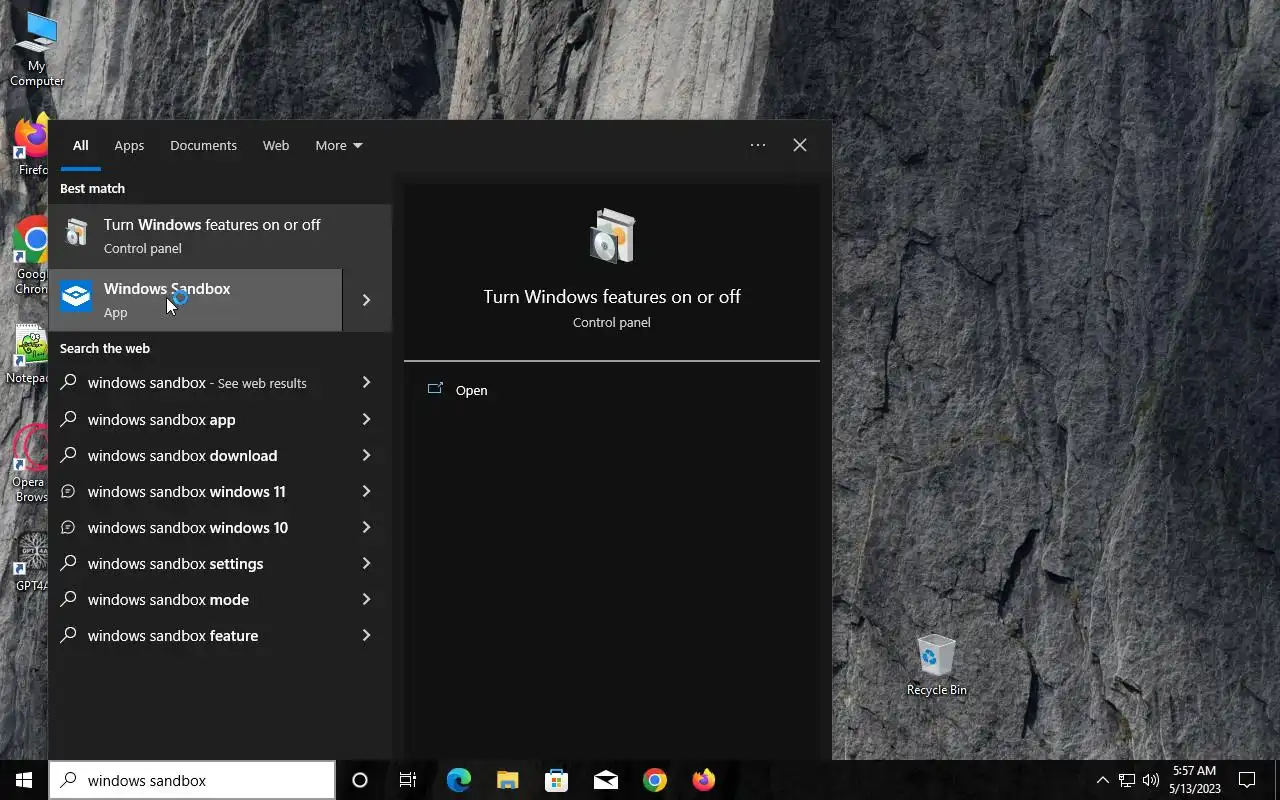The height and width of the screenshot is (800, 1280).
Task: Open Microsoft Store from taskbar
Action: (x=556, y=780)
